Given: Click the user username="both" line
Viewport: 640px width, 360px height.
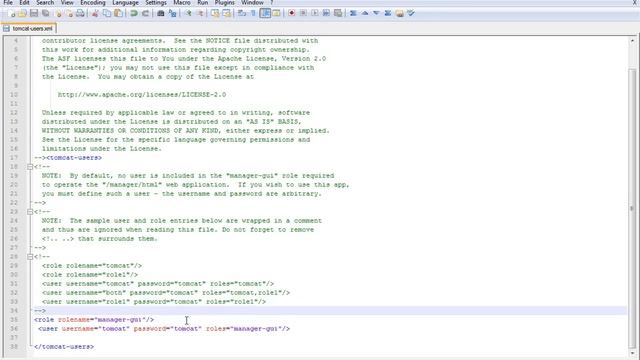Looking at the screenshot, I should point(166,293).
